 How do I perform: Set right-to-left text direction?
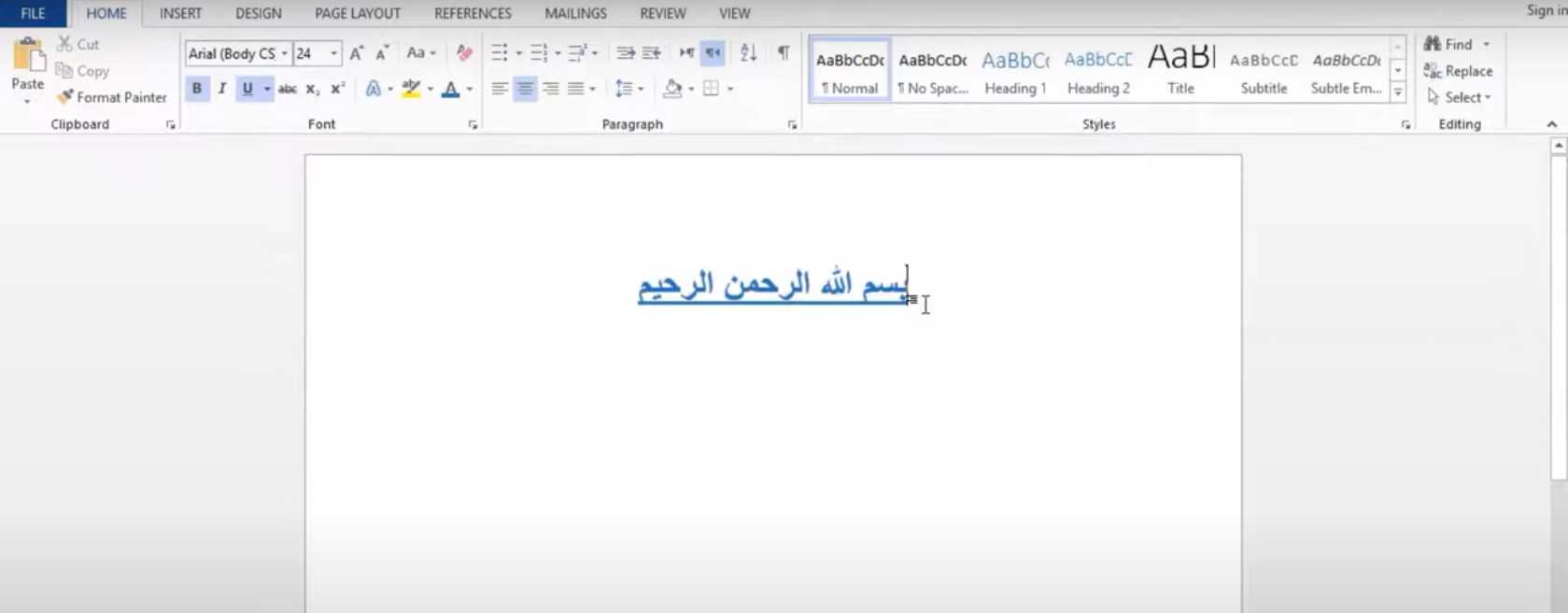[x=713, y=53]
